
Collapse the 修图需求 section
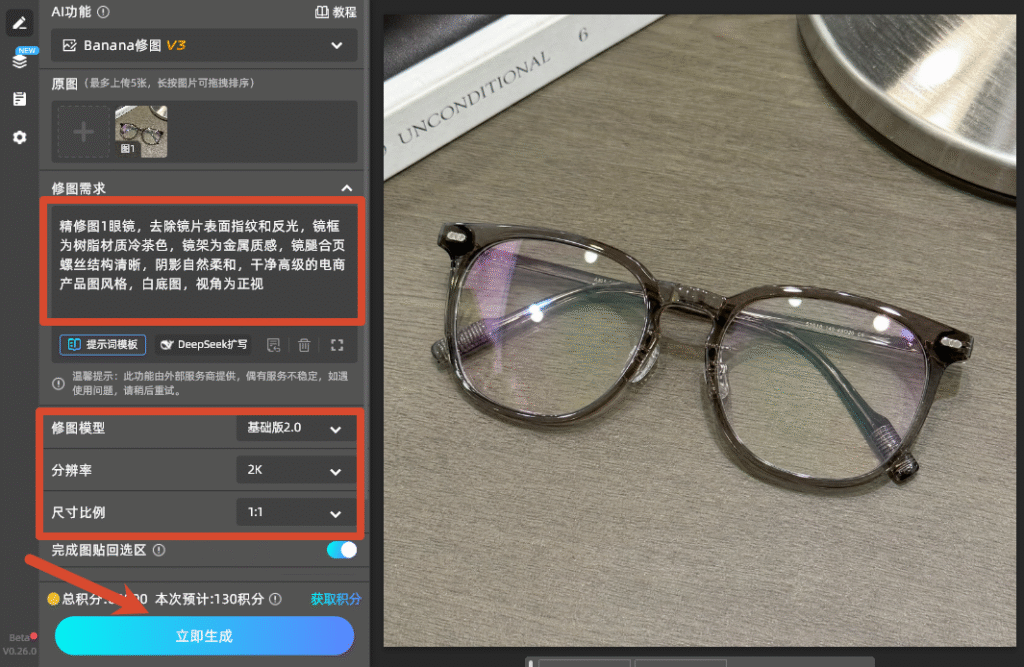click(x=347, y=188)
